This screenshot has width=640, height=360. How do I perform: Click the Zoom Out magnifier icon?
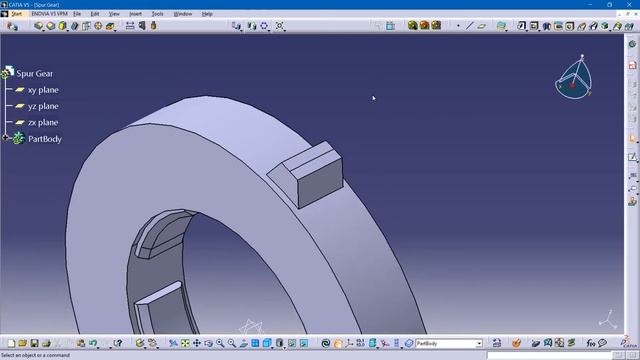point(232,343)
